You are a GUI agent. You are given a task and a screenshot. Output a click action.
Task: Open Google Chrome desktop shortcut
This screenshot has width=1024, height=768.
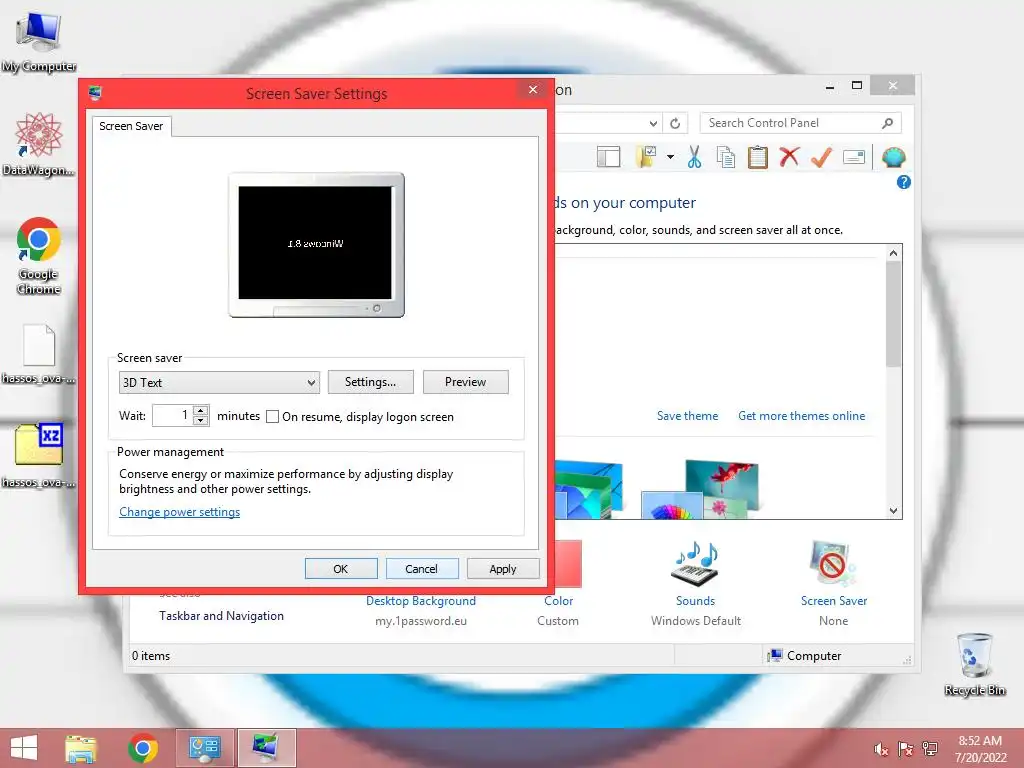[x=39, y=255]
